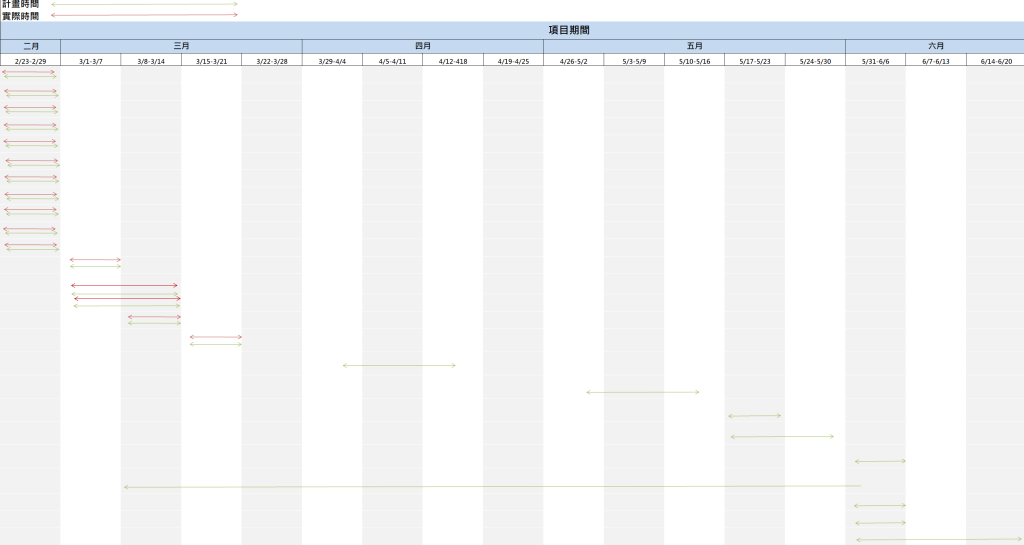Viewport: 1024px width, 545px height.
Task: Select the 2/23-2/29 week cell
Action: pyautogui.click(x=30, y=61)
